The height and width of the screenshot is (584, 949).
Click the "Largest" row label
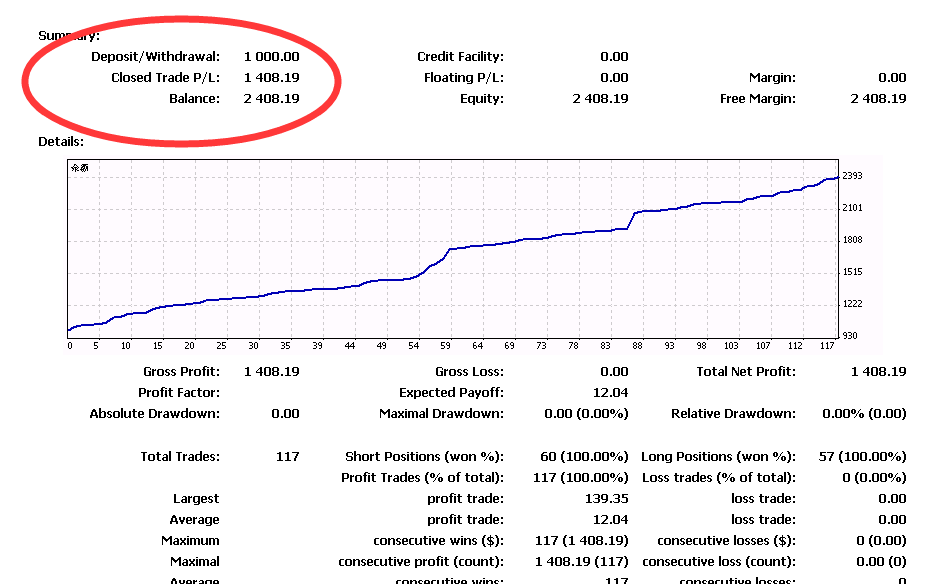point(196,499)
